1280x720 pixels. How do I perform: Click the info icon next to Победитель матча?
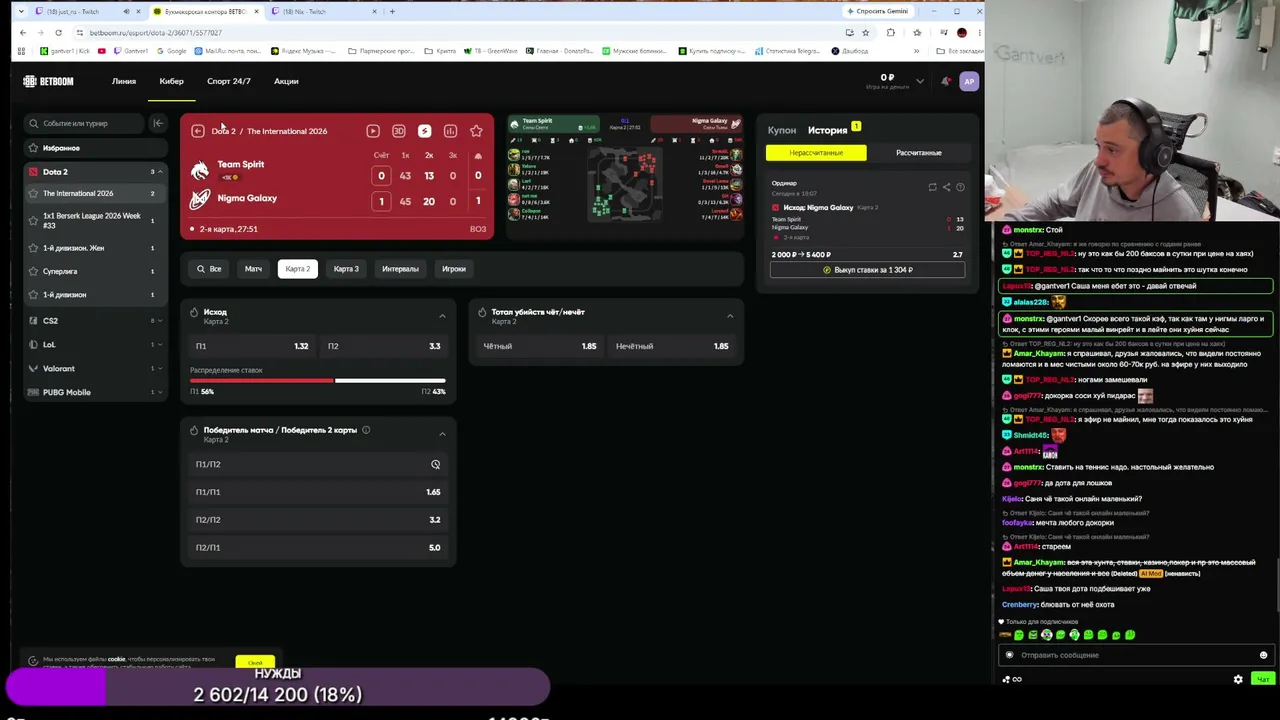(366, 430)
